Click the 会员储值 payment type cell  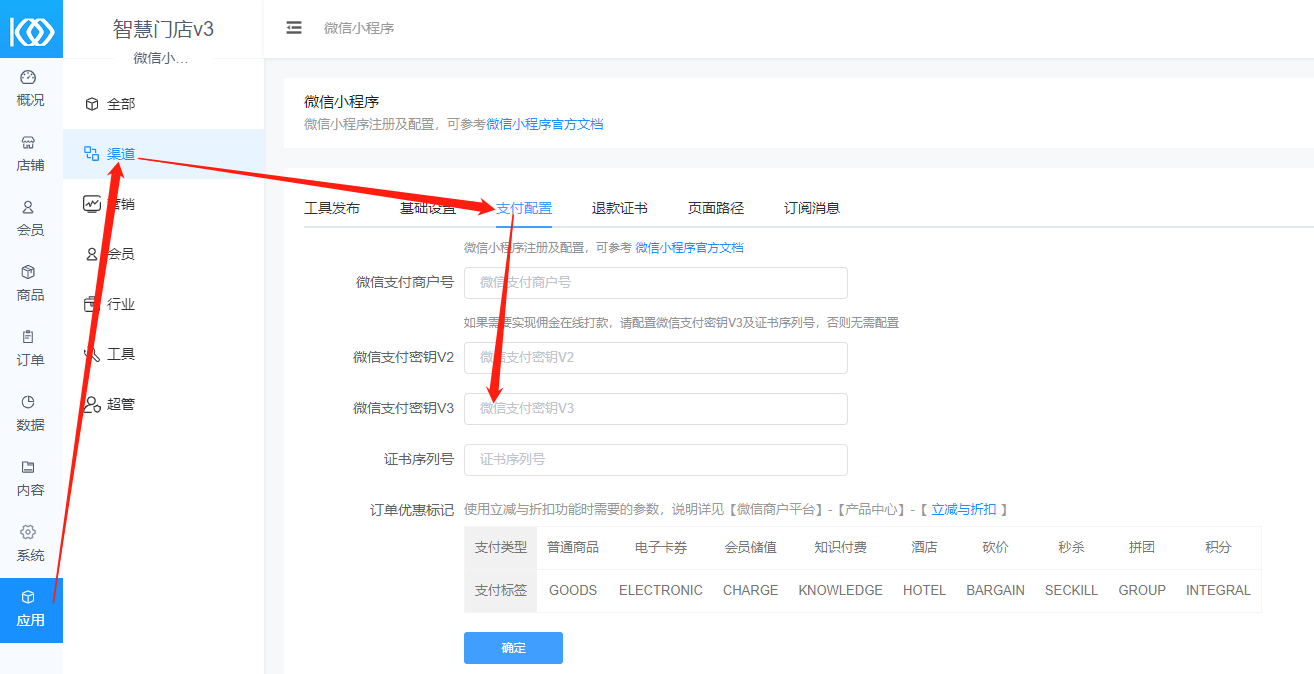pyautogui.click(x=751, y=548)
